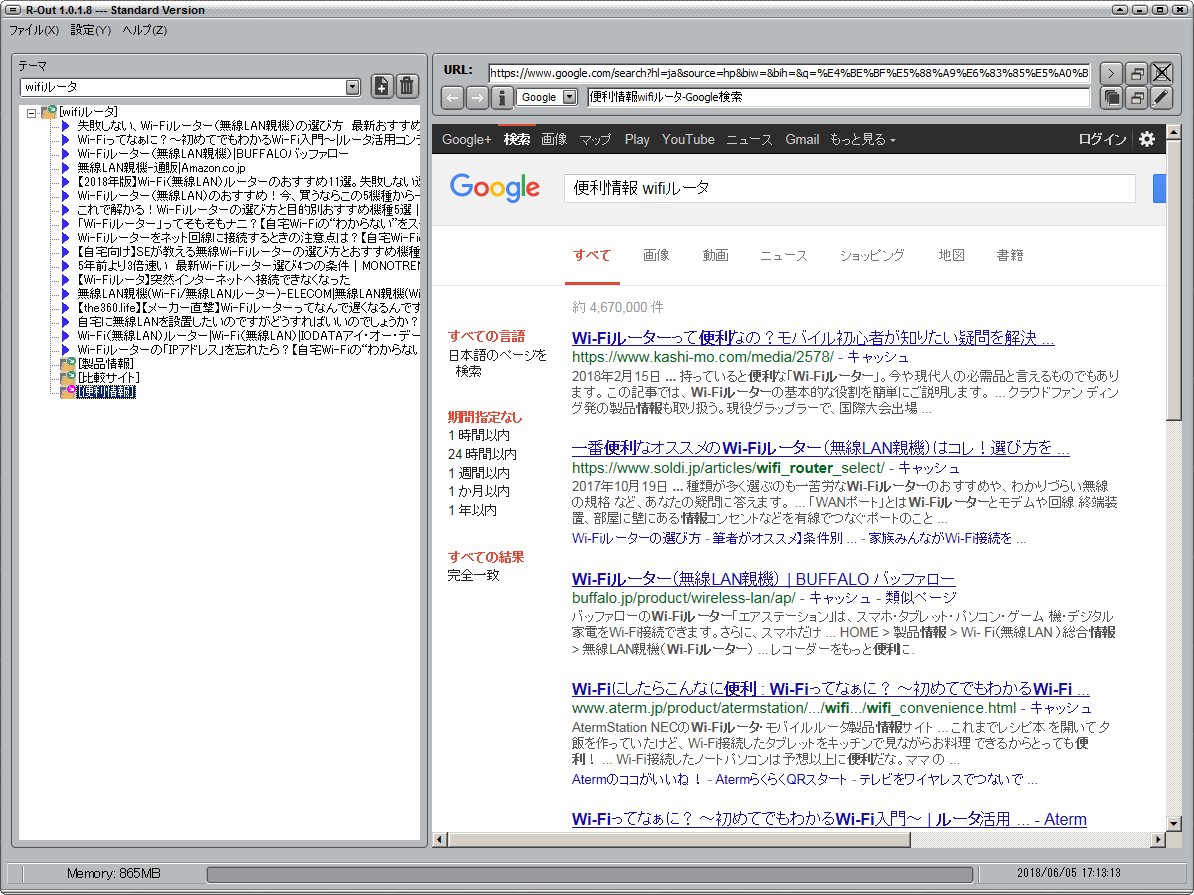Click the [wifiルータ] root folder icon

point(49,112)
